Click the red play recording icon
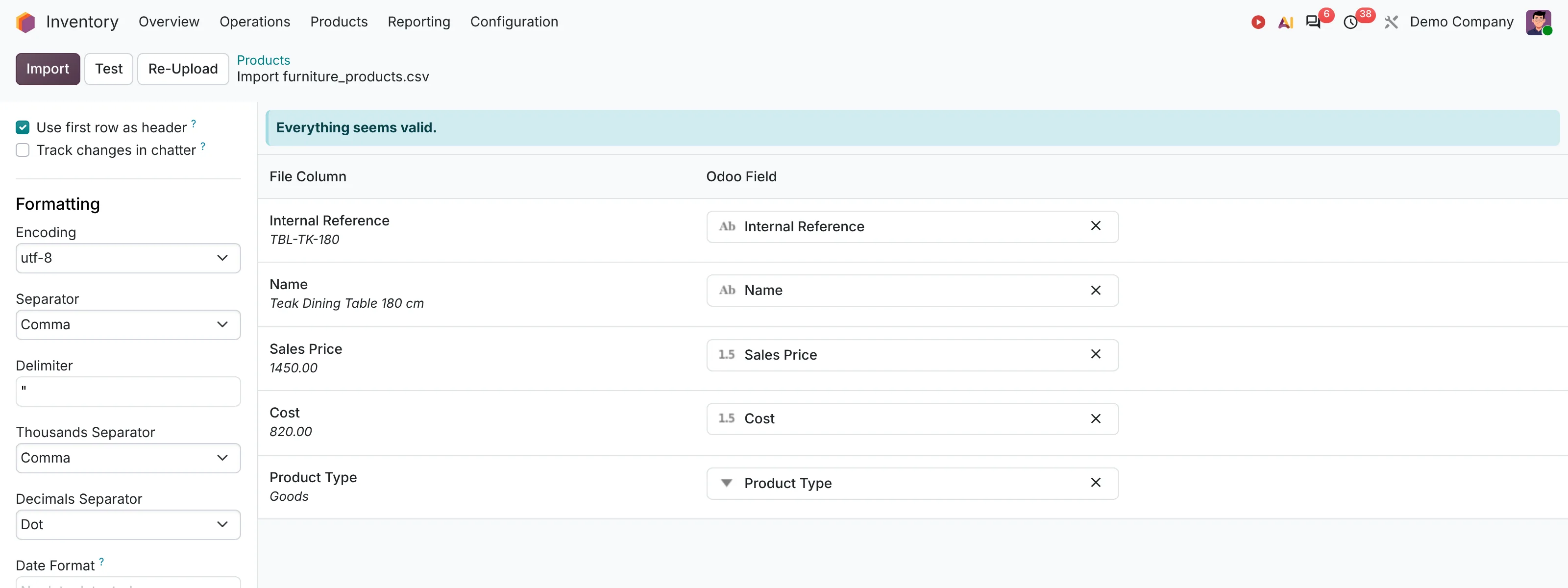The height and width of the screenshot is (588, 1568). point(1258,22)
